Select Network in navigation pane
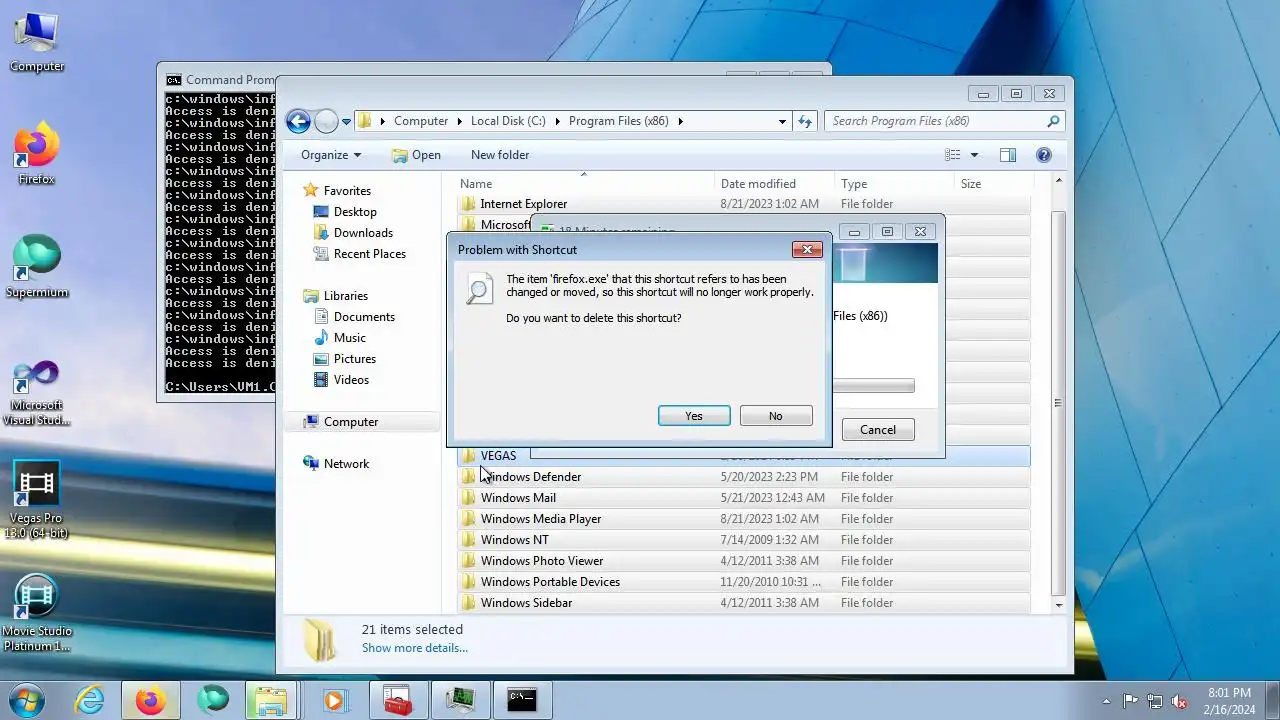The width and height of the screenshot is (1280, 720). click(346, 464)
